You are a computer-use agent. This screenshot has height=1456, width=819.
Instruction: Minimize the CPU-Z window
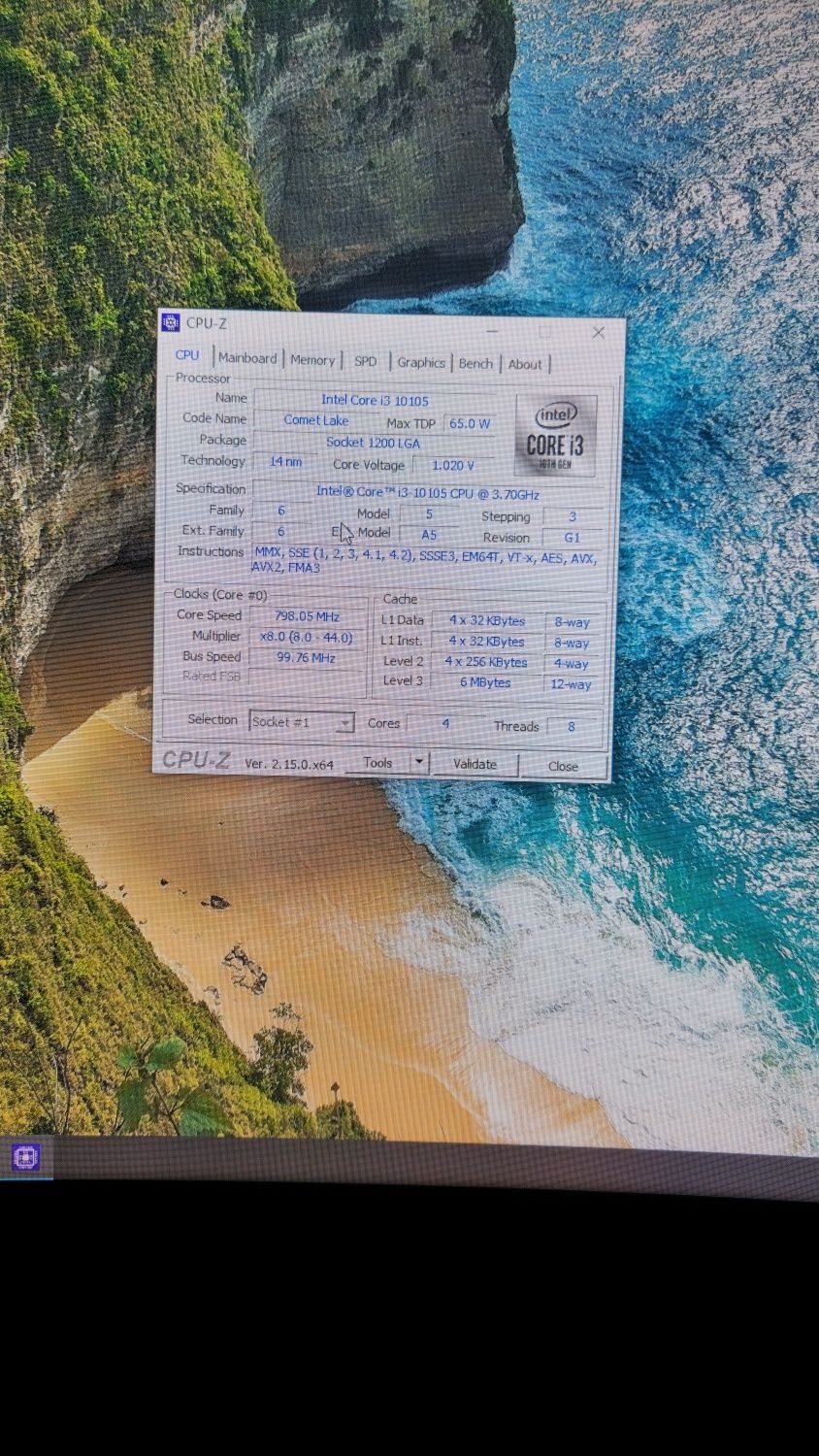click(x=494, y=330)
